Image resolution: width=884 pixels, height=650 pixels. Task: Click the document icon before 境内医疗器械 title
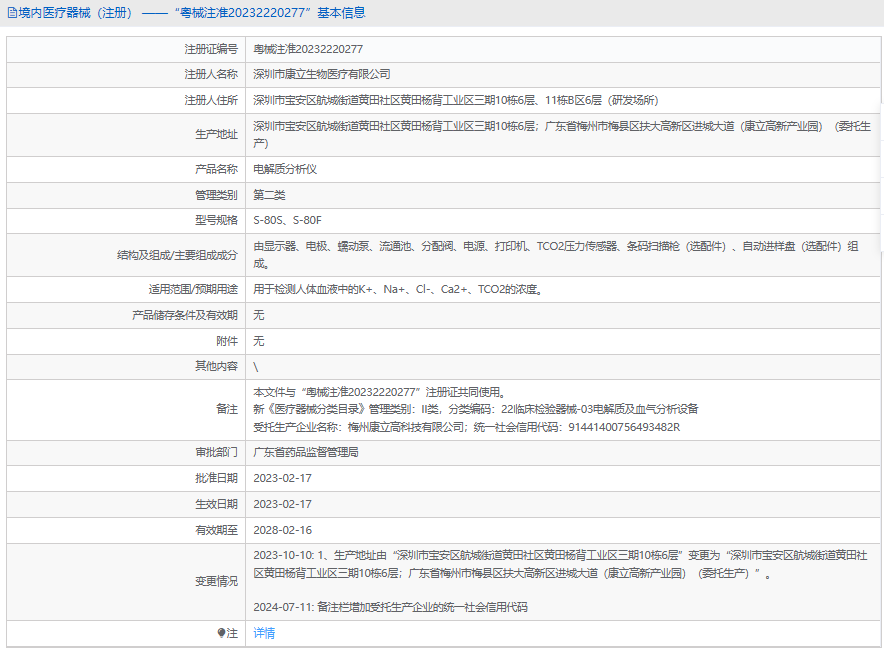pos(11,13)
